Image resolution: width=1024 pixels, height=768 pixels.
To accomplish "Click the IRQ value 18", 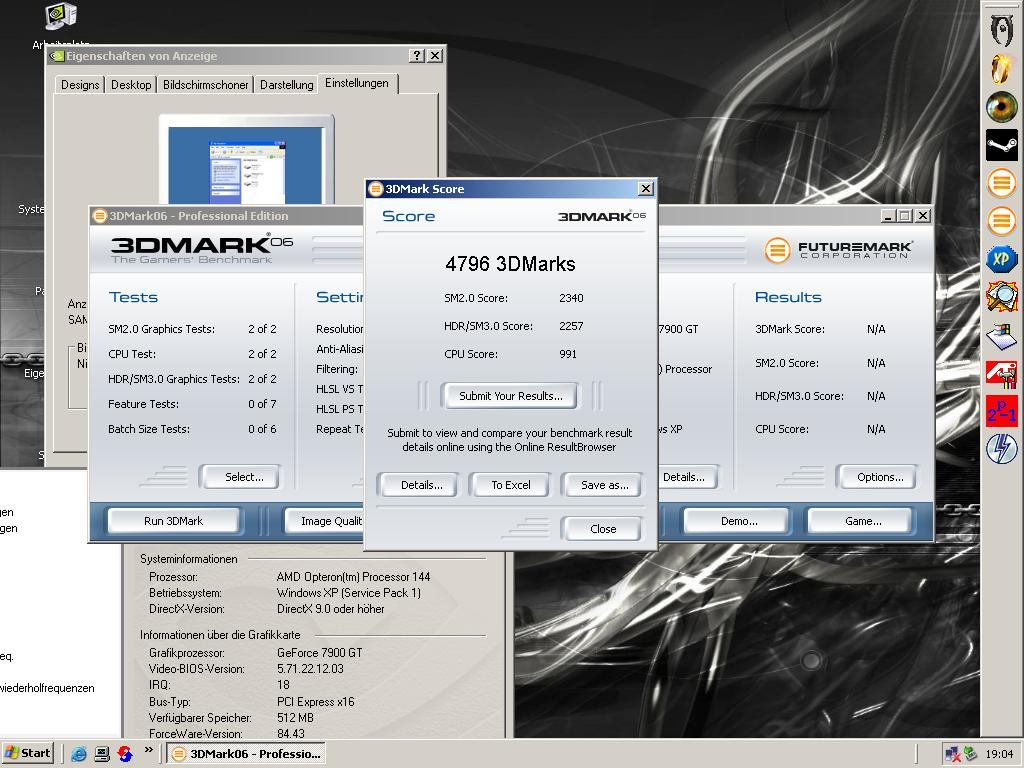I will coord(283,685).
